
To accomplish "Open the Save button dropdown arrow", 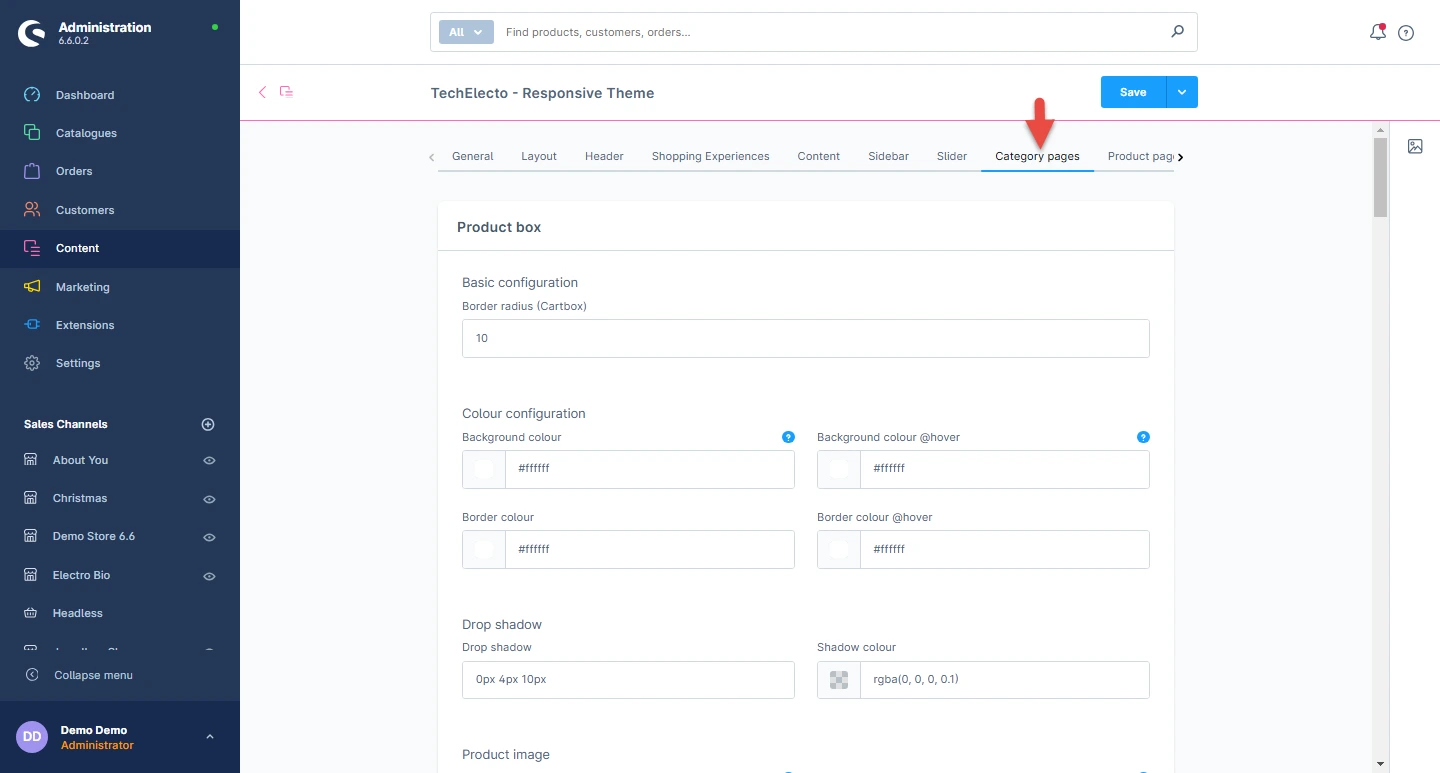I will [1182, 92].
